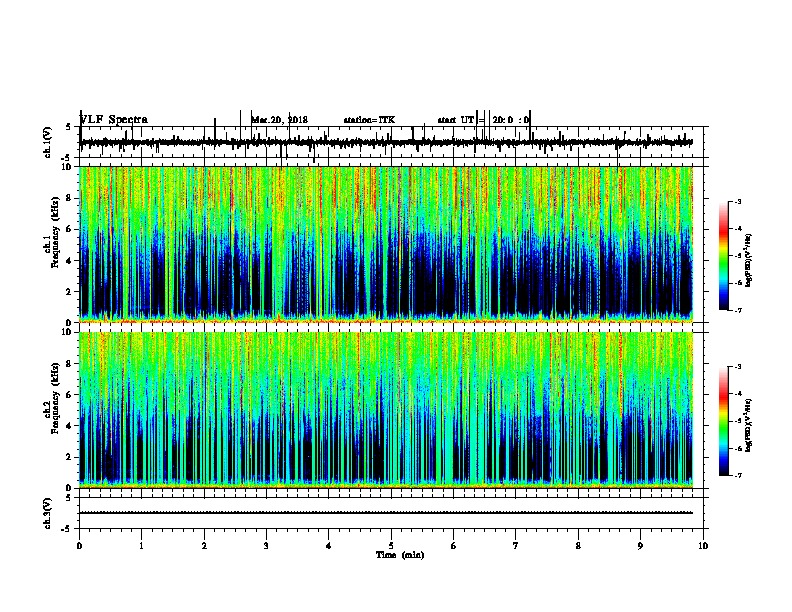The height and width of the screenshot is (612, 792).
Task: Select the "Time (min)" x-axis label
Action: (x=400, y=555)
